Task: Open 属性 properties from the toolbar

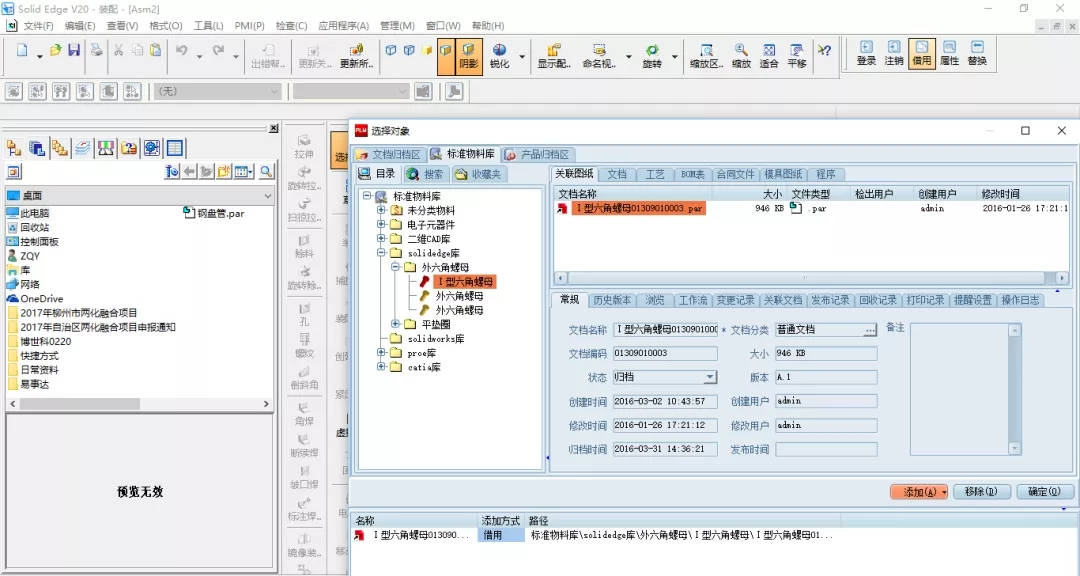Action: coord(949,53)
